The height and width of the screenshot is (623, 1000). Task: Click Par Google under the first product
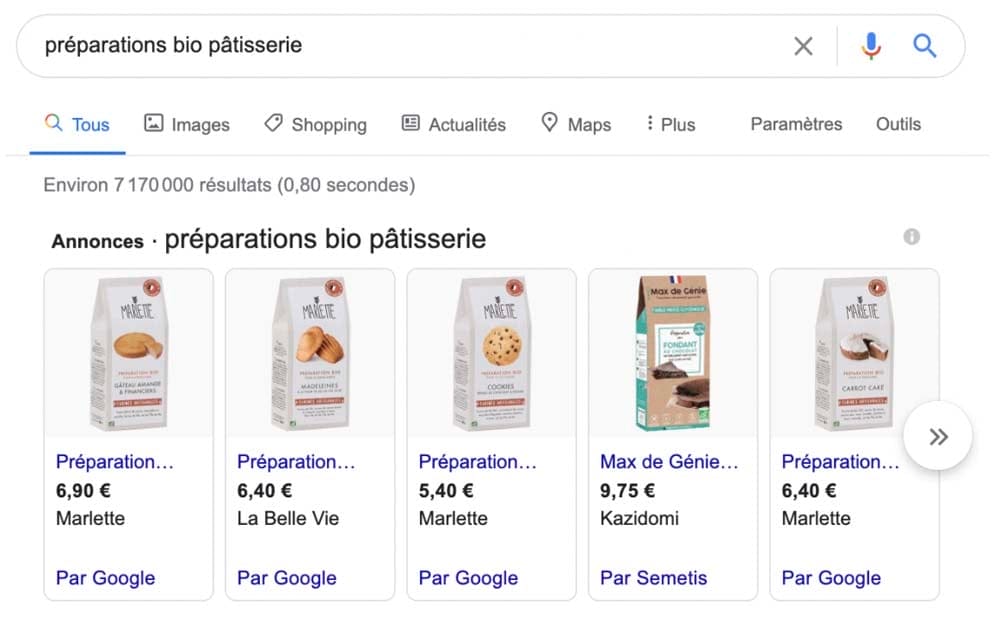point(105,578)
